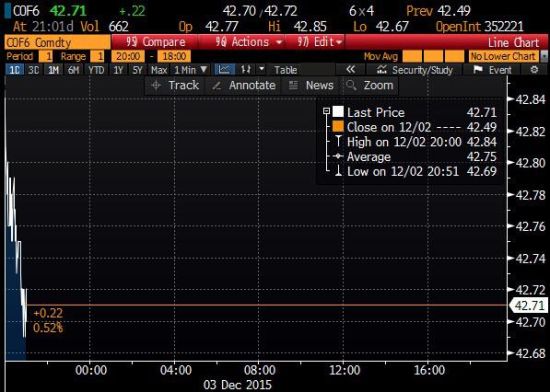Click second Mov Avg input box
550x392 pixels.
point(433,56)
